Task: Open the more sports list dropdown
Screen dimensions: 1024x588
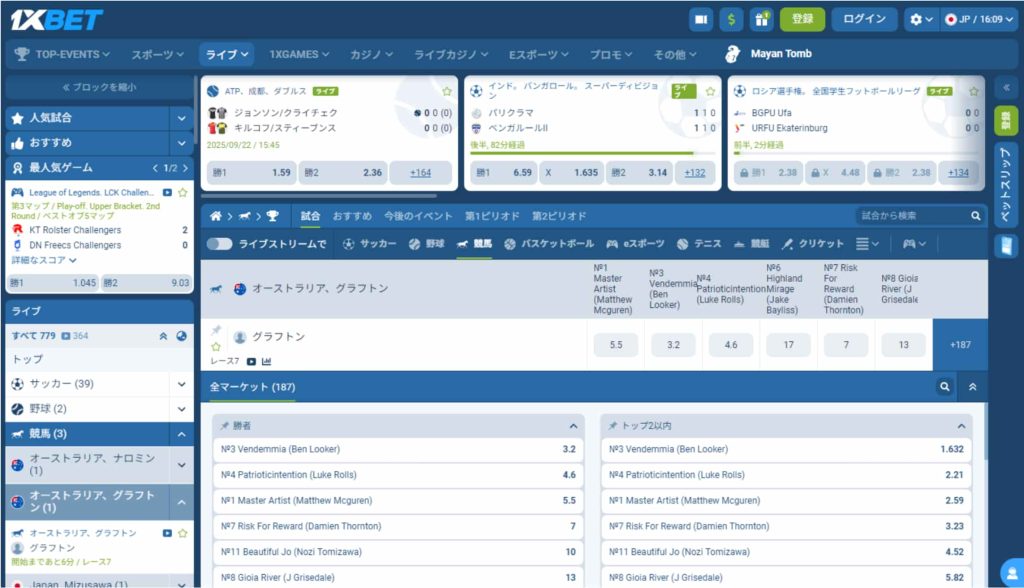Action: (867, 244)
